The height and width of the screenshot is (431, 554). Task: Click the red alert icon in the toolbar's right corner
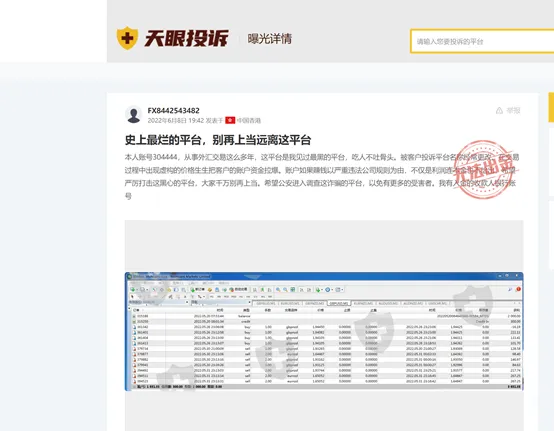[518, 289]
